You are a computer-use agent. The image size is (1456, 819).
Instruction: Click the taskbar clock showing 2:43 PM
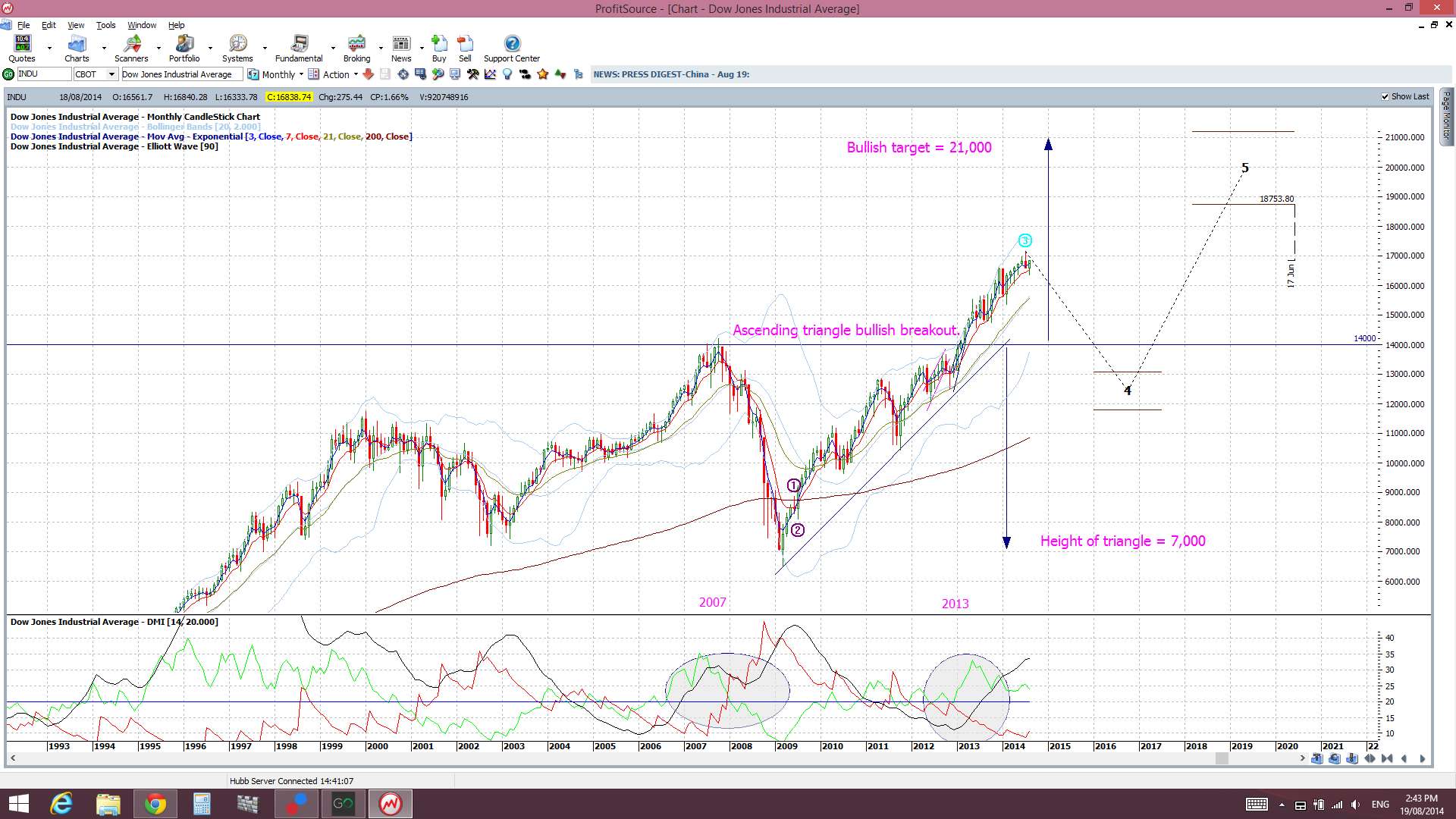[1421, 805]
